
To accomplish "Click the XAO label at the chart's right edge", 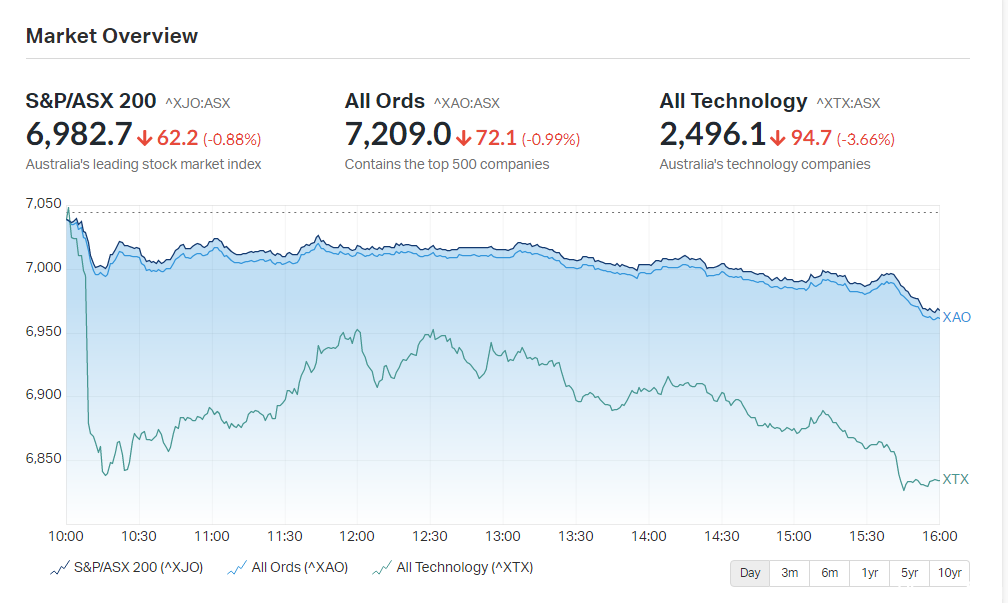I will point(957,318).
